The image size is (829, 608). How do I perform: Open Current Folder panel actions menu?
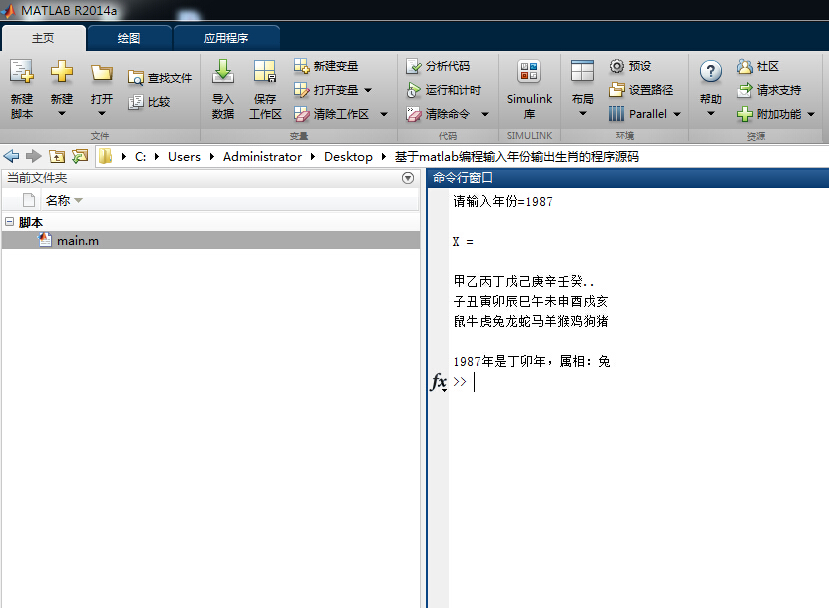tap(408, 178)
